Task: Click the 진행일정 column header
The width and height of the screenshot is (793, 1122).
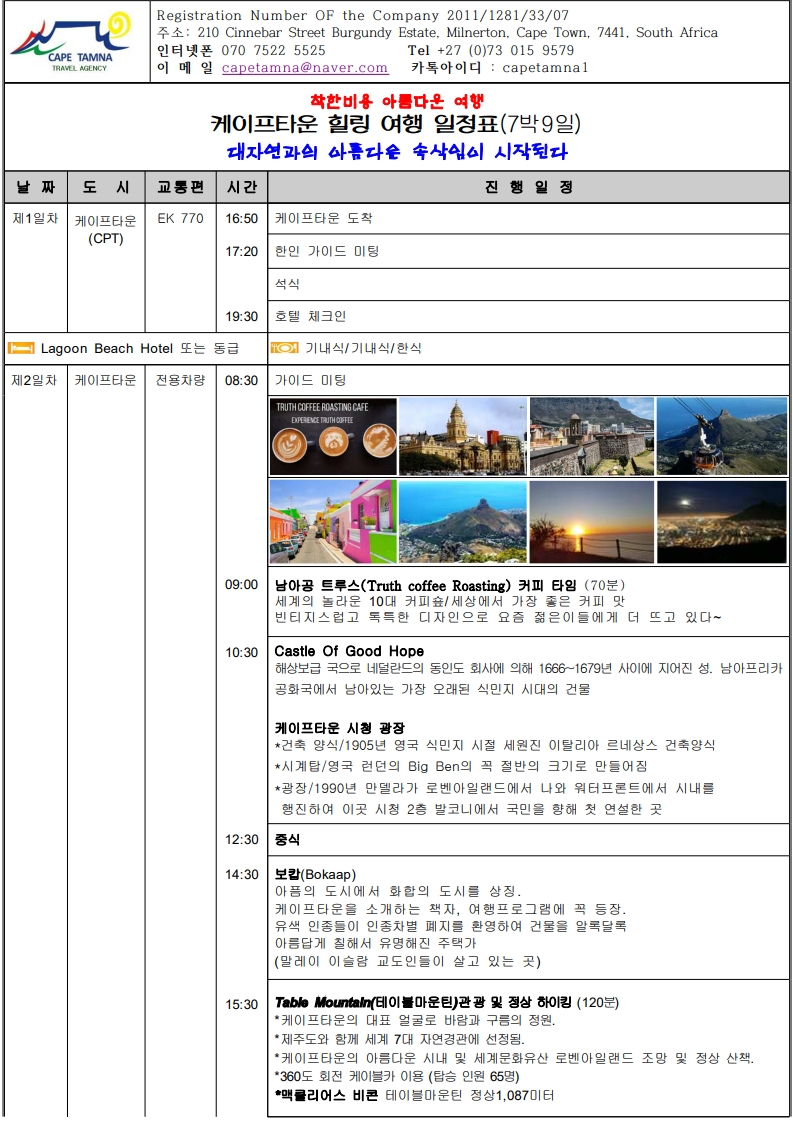Action: [x=528, y=187]
